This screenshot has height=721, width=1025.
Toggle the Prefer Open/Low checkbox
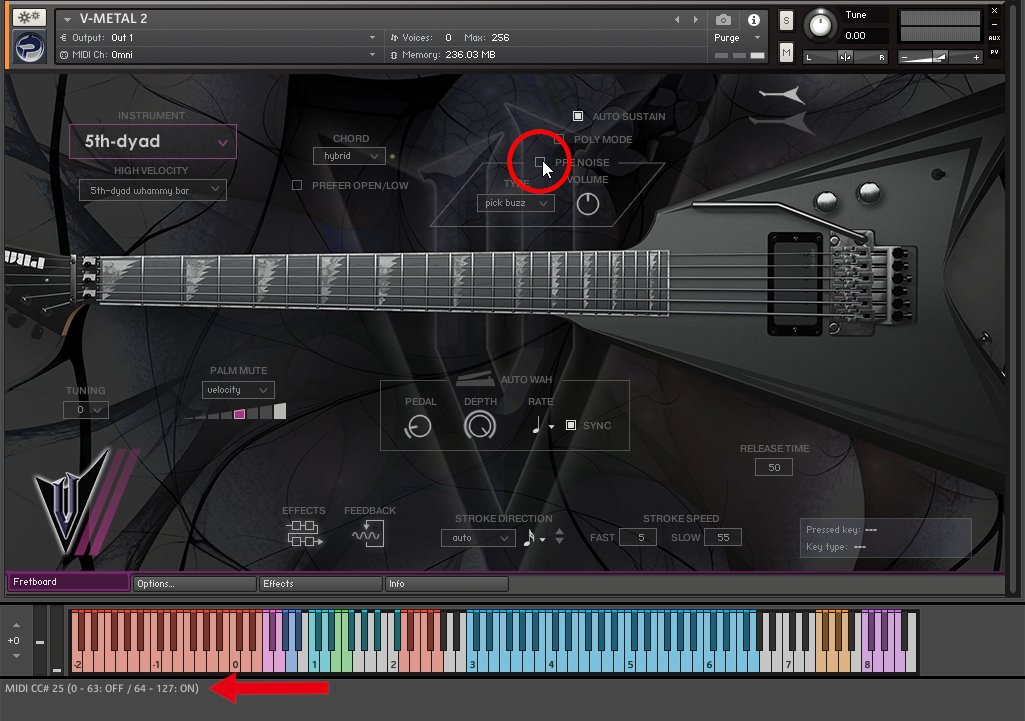click(x=297, y=185)
